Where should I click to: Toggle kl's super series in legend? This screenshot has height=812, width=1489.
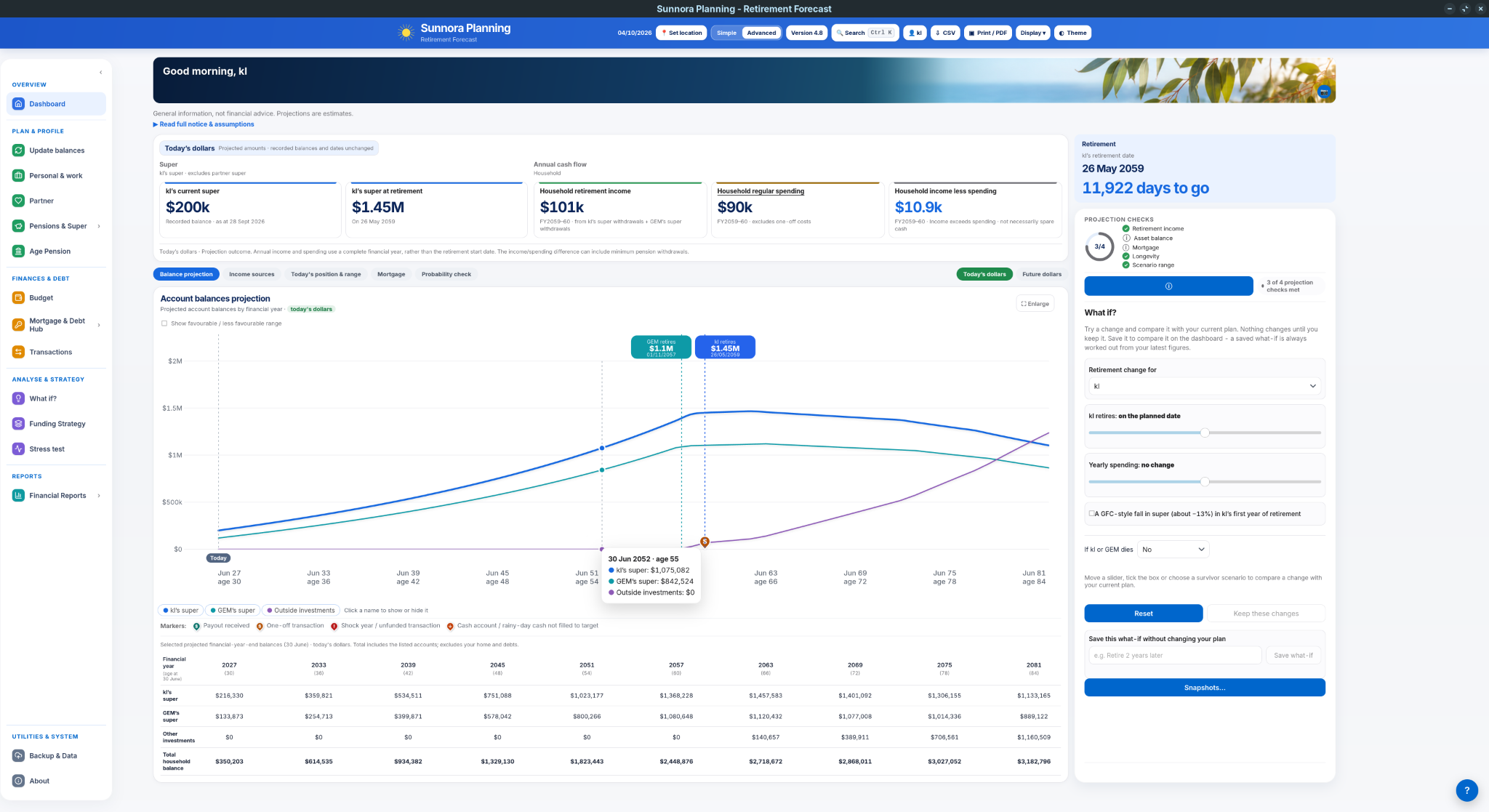click(180, 611)
